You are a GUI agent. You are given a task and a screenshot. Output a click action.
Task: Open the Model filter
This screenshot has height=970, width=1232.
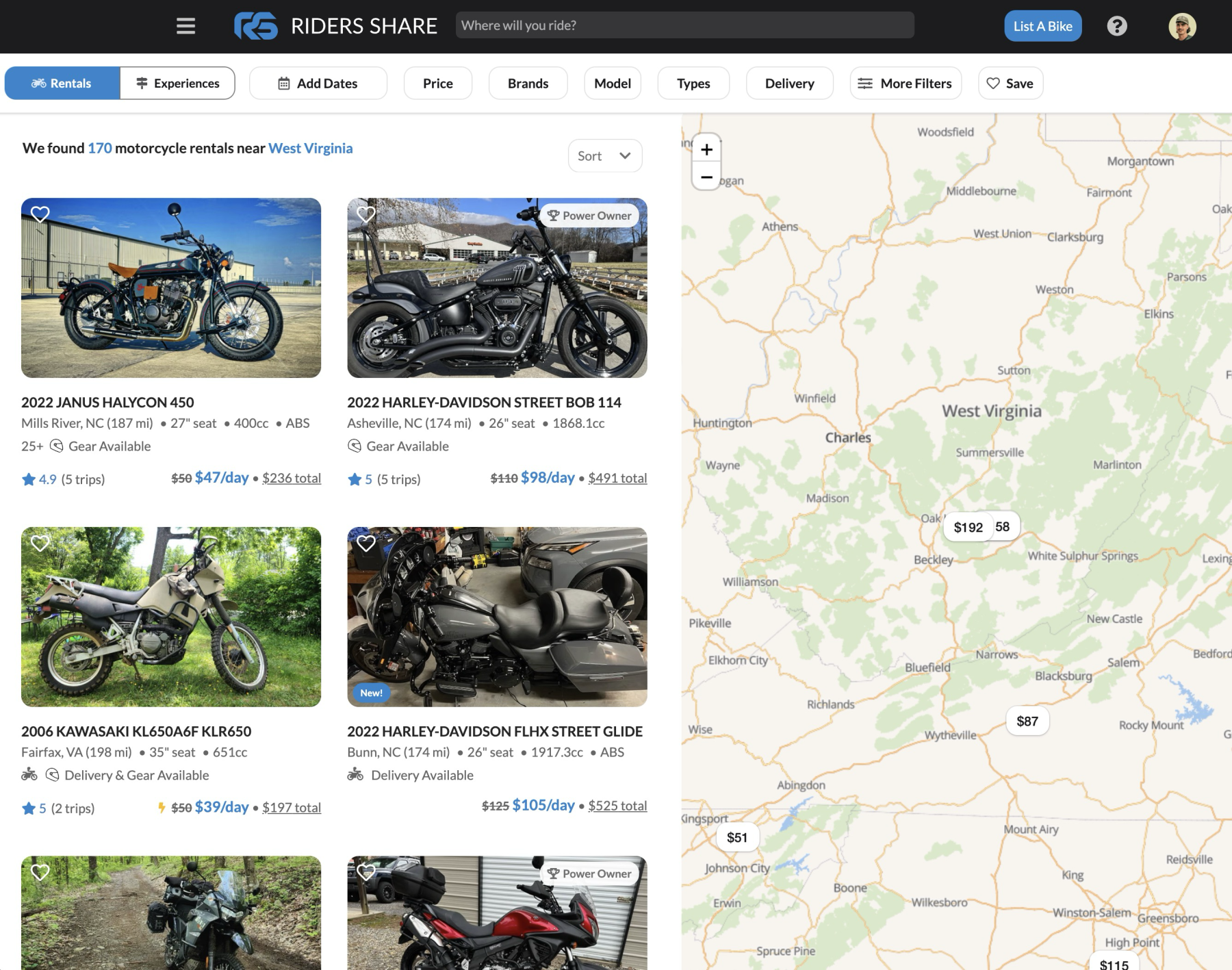(x=613, y=83)
